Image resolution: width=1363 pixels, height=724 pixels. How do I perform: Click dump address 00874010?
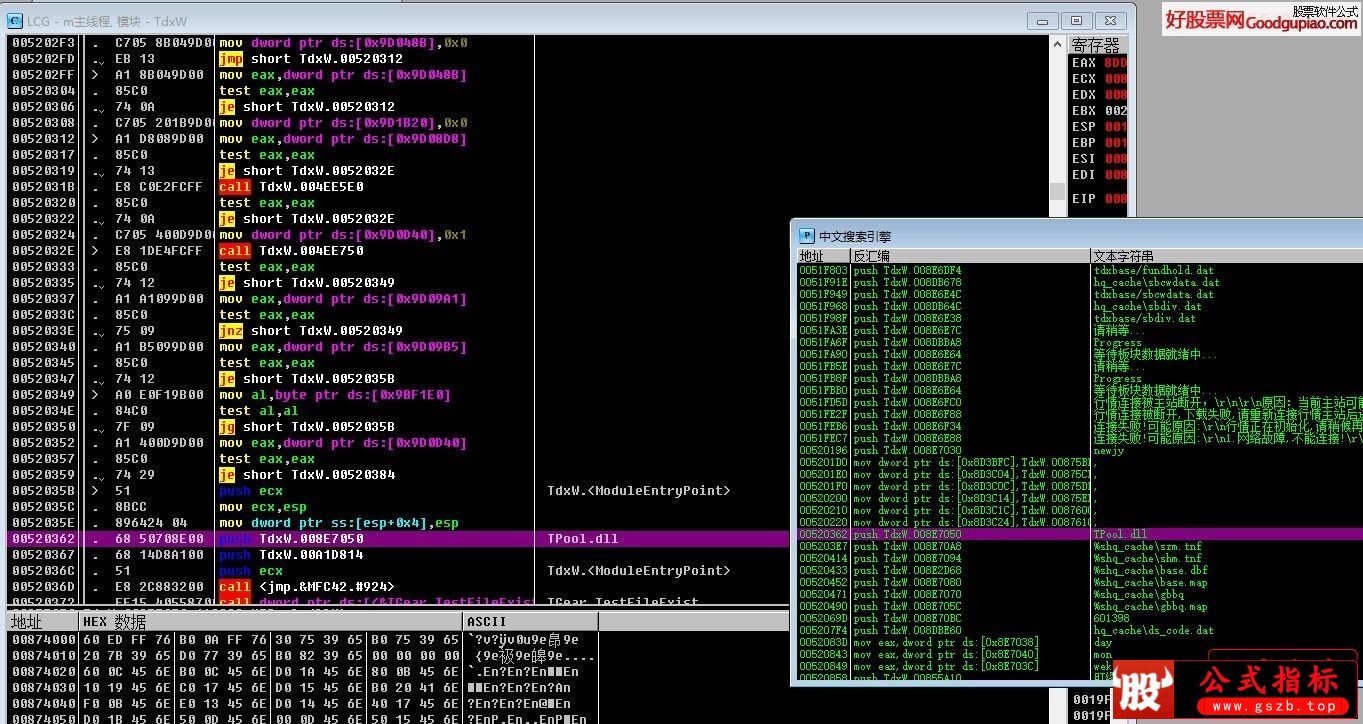[x=43, y=656]
